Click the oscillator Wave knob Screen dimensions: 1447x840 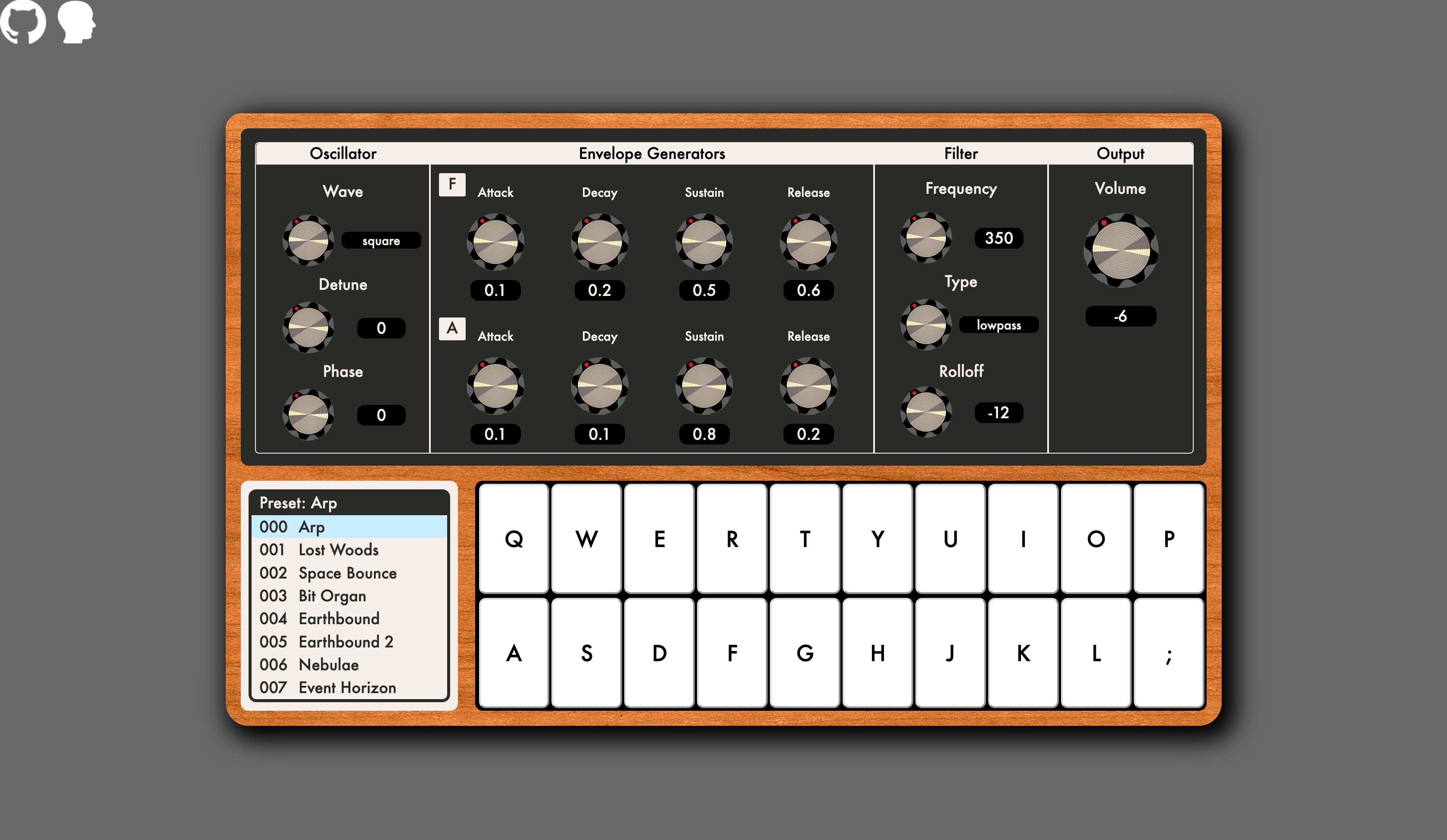pos(308,240)
